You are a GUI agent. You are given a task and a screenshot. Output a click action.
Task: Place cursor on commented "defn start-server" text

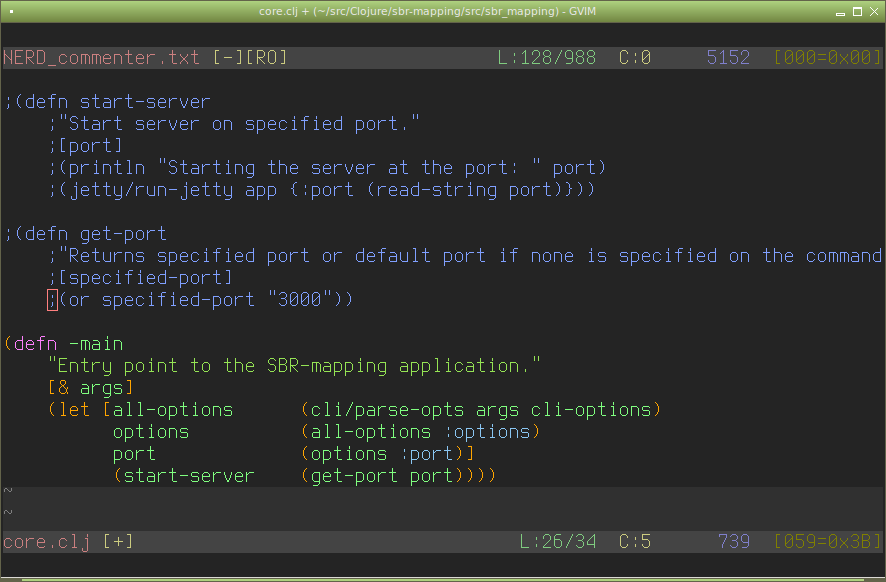pyautogui.click(x=112, y=102)
